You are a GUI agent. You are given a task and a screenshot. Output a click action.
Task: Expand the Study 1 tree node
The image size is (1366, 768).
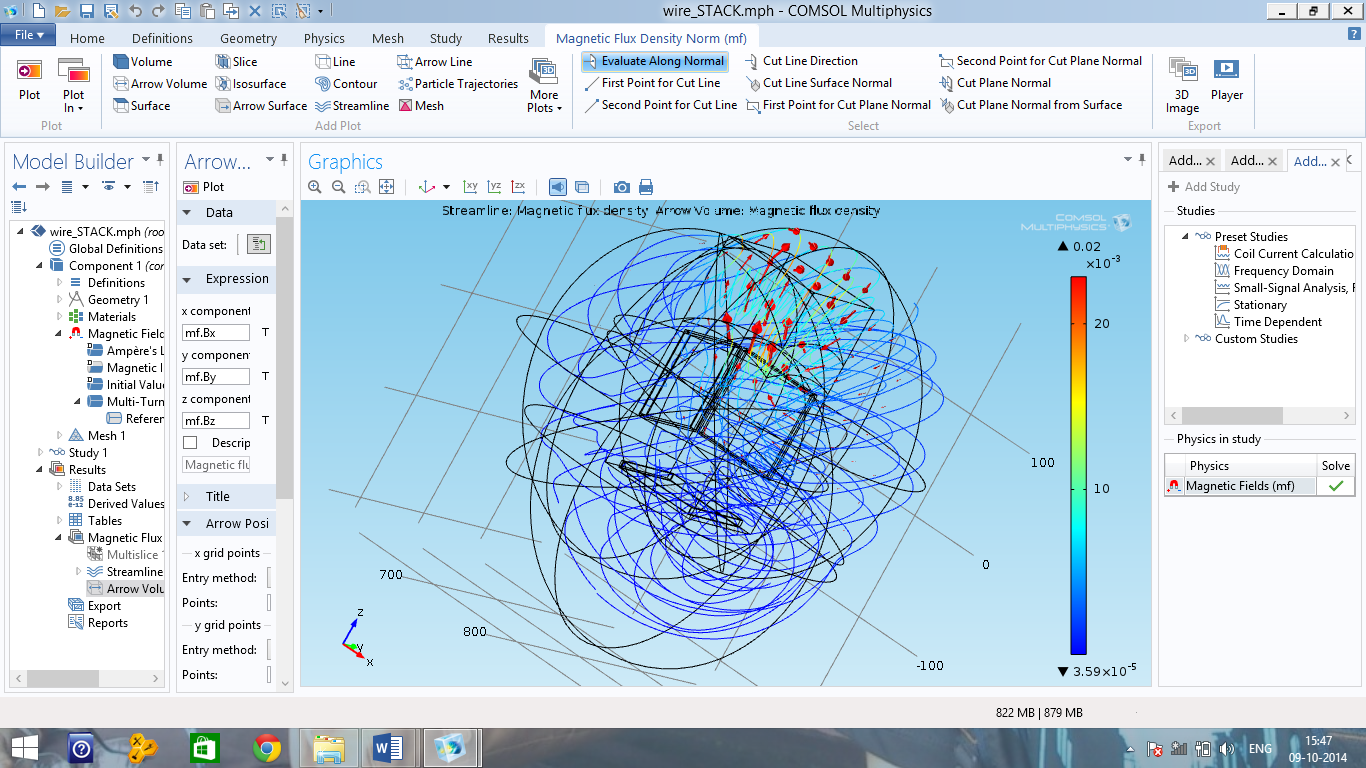pyautogui.click(x=42, y=453)
